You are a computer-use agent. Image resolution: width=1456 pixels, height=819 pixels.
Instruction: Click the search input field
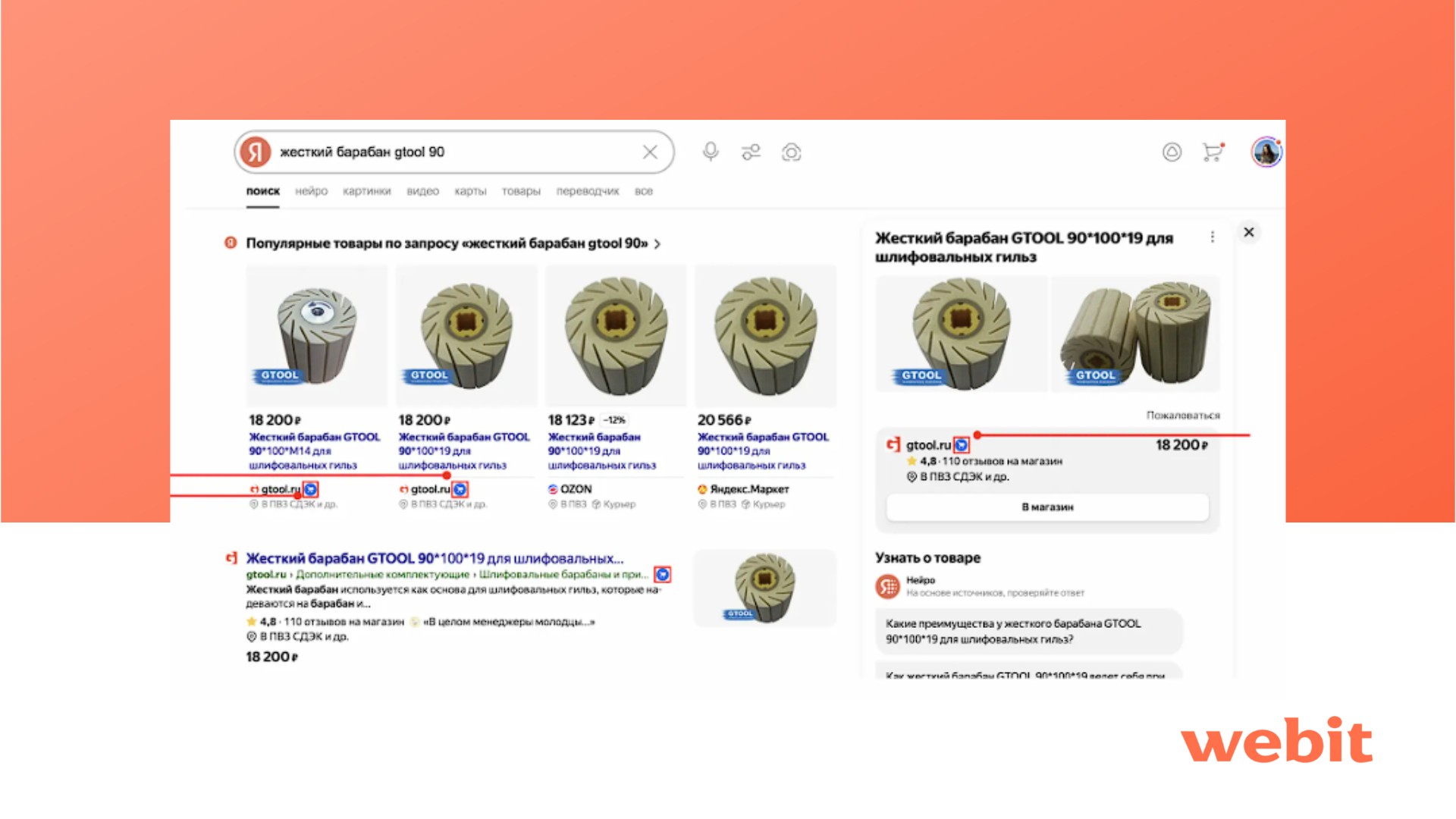point(455,152)
